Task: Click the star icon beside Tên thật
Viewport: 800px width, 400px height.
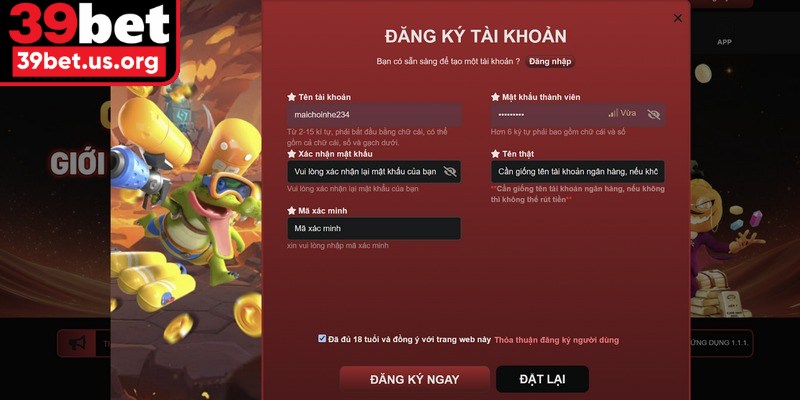Action: 495,154
